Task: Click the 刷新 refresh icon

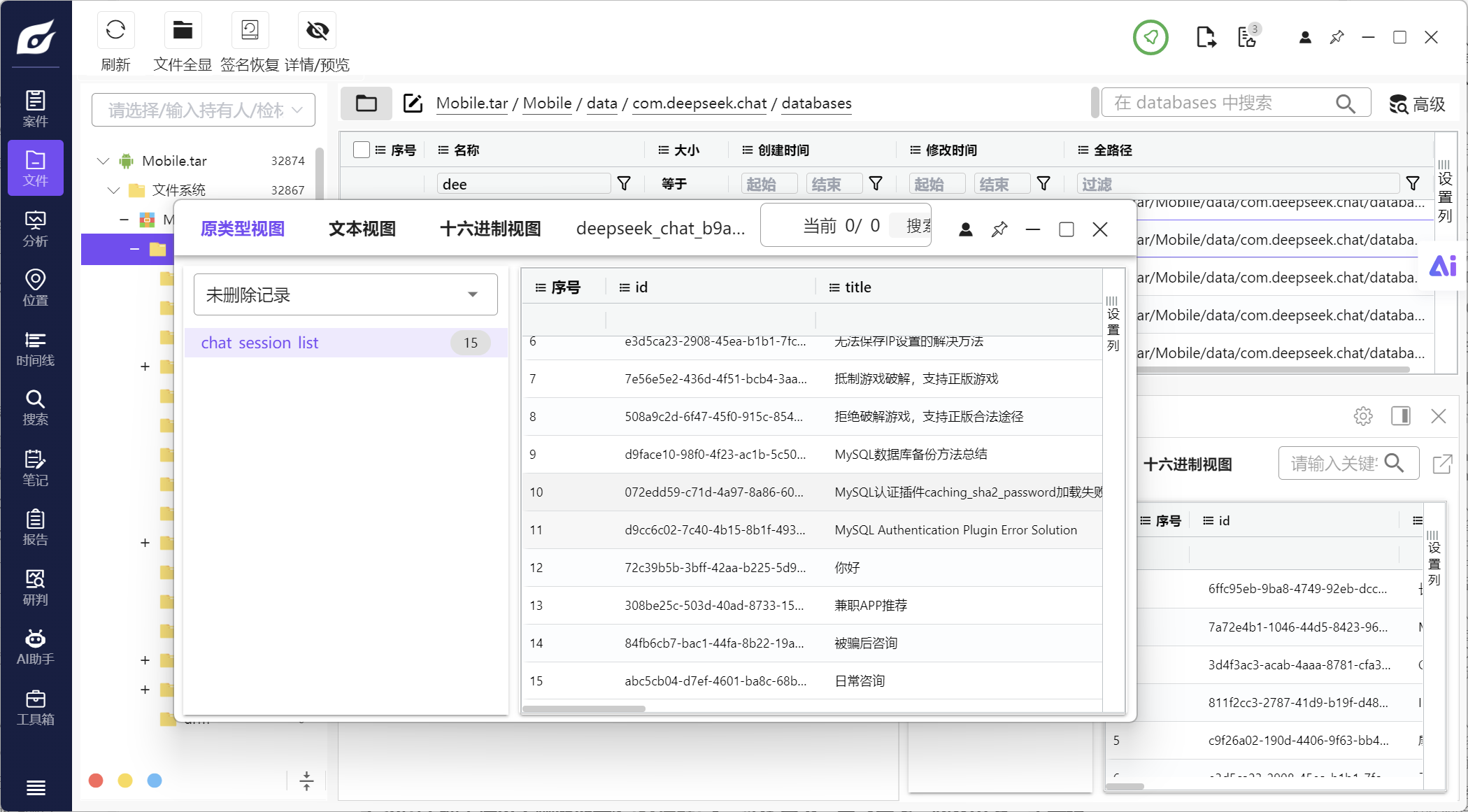Action: [x=115, y=30]
